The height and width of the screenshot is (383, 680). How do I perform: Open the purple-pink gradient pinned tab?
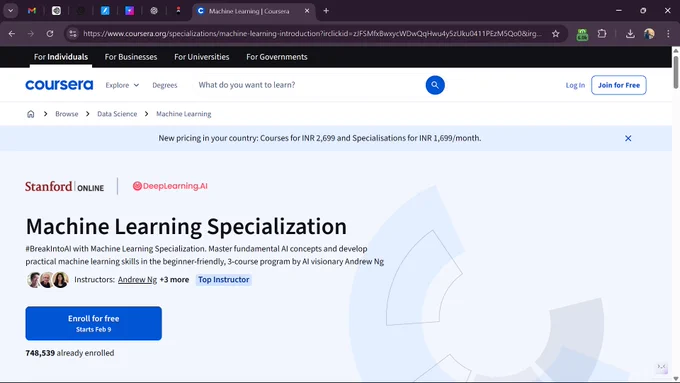point(129,11)
